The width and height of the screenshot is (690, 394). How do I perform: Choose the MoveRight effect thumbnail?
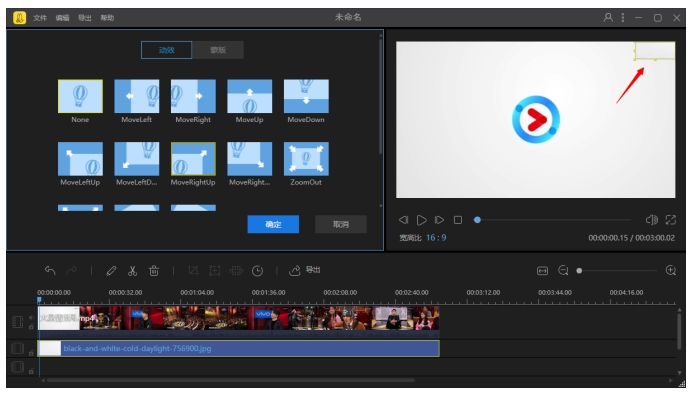[x=193, y=96]
